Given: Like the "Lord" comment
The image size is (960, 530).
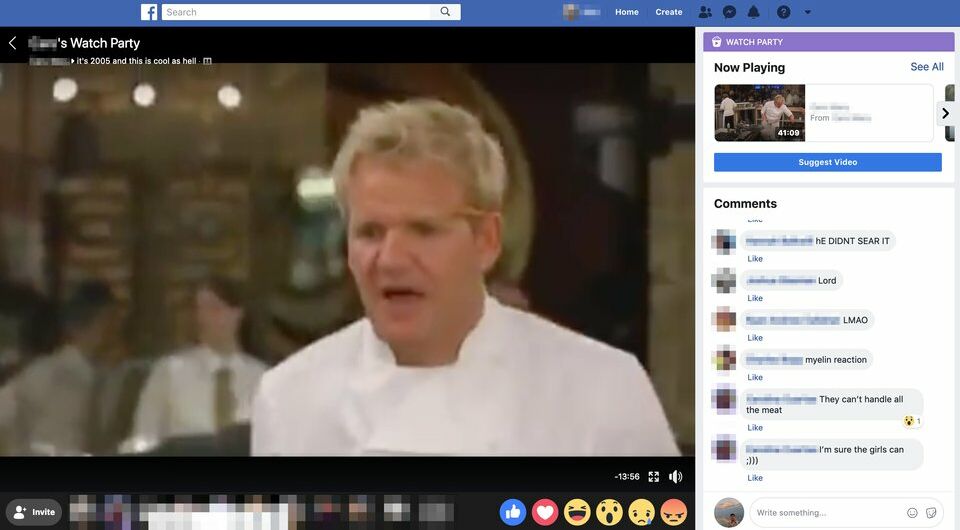Looking at the screenshot, I should [755, 298].
